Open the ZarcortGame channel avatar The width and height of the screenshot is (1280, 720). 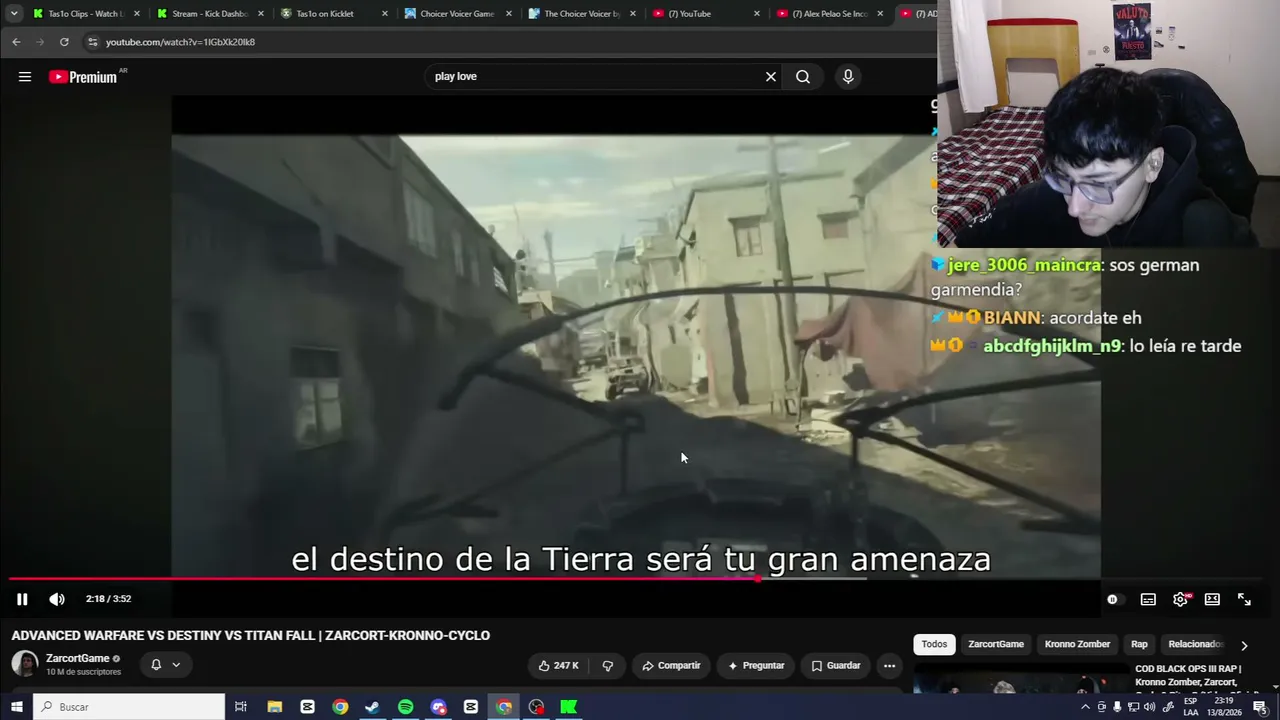point(25,663)
